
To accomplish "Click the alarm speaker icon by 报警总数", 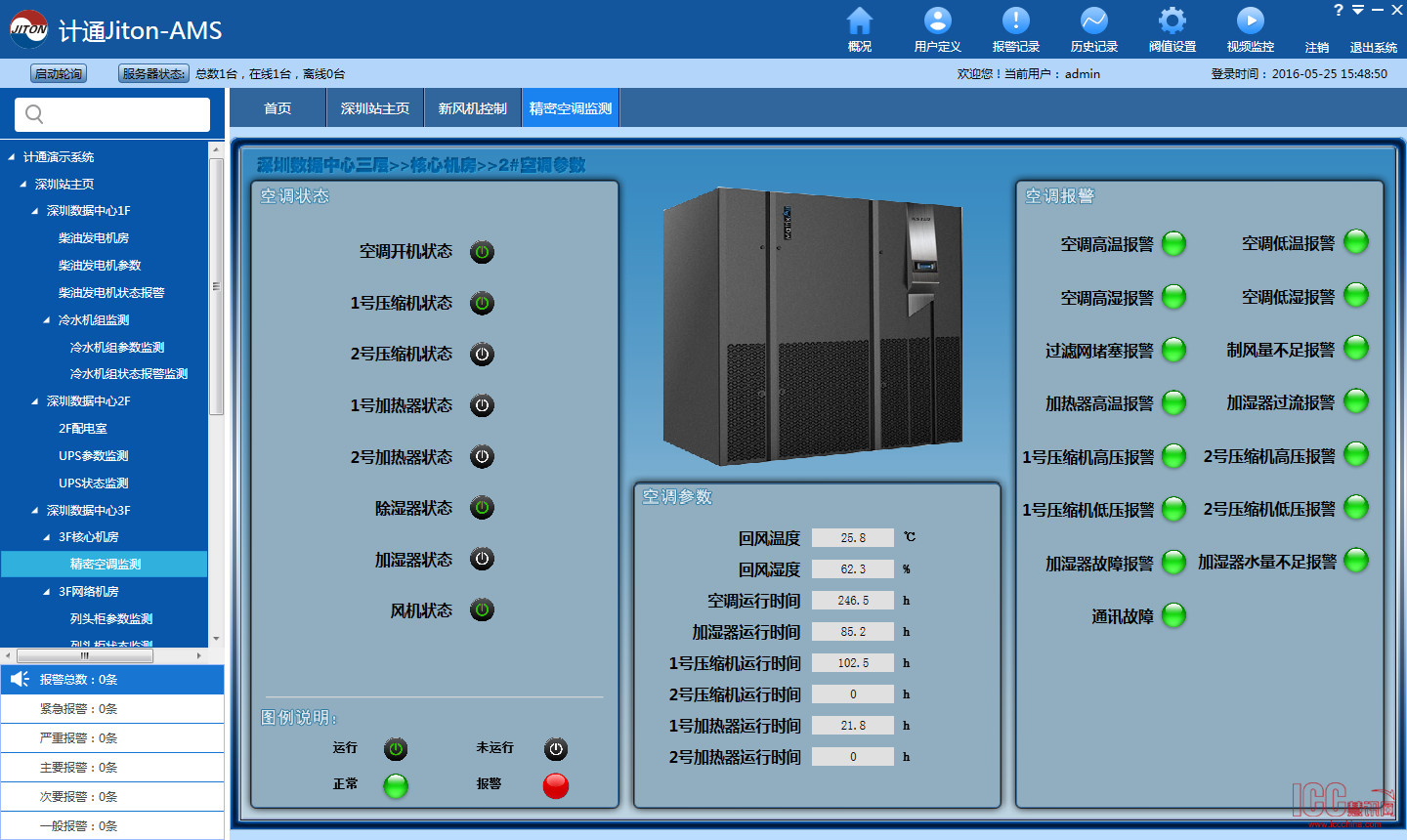I will click(x=20, y=679).
